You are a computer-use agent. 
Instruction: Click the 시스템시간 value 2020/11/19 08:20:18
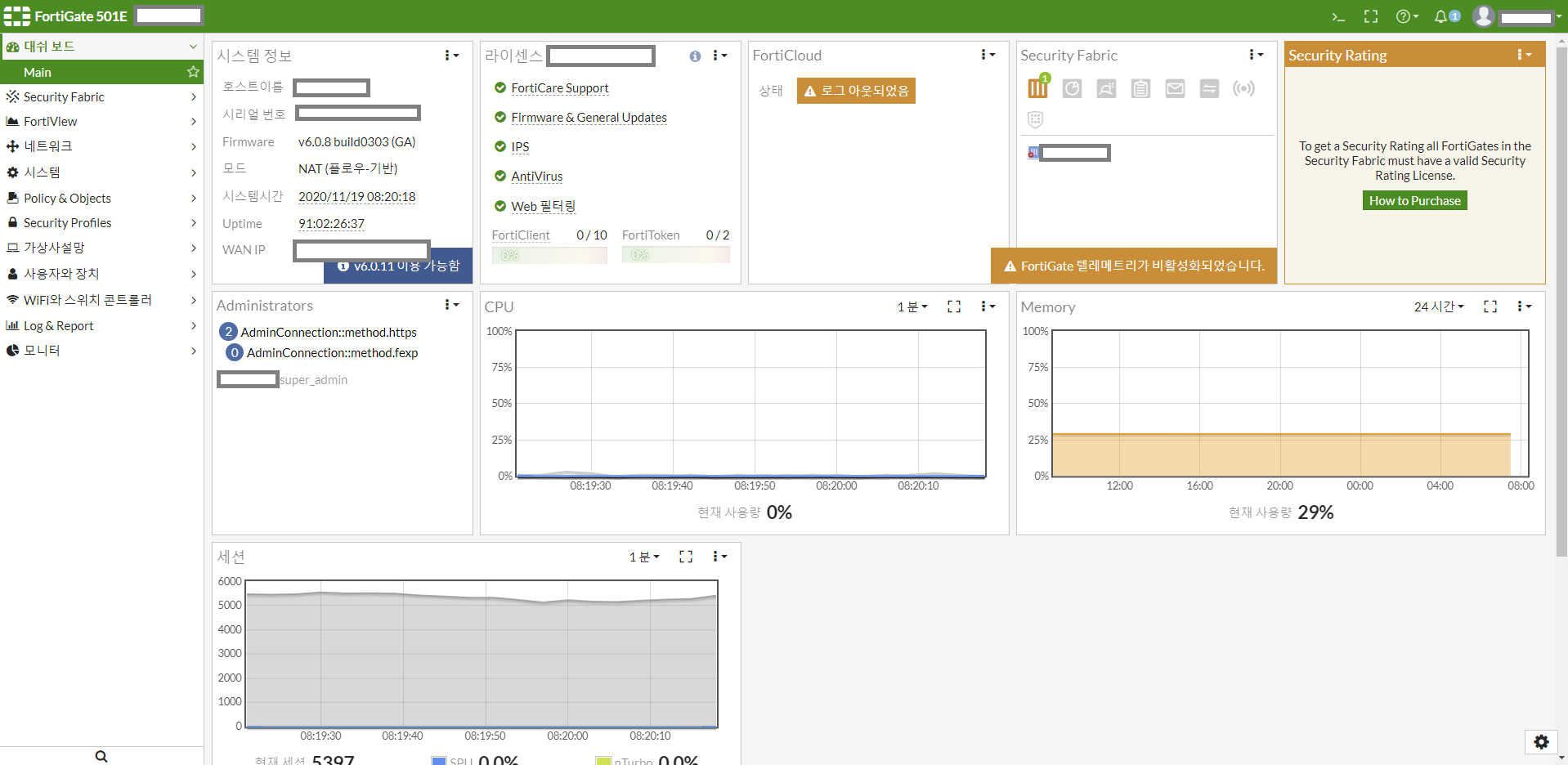tap(357, 197)
